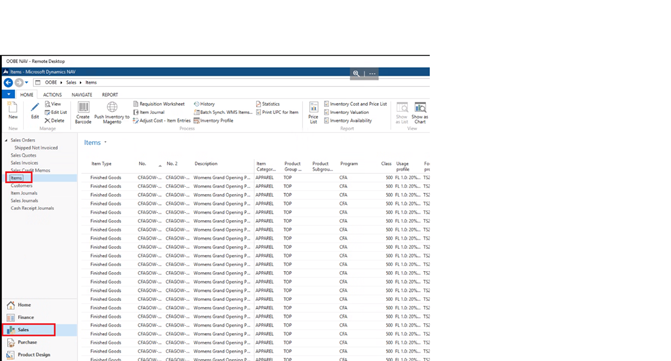671x361 pixels.
Task: Collapse the Sales Orders tree node
Action: point(6,140)
